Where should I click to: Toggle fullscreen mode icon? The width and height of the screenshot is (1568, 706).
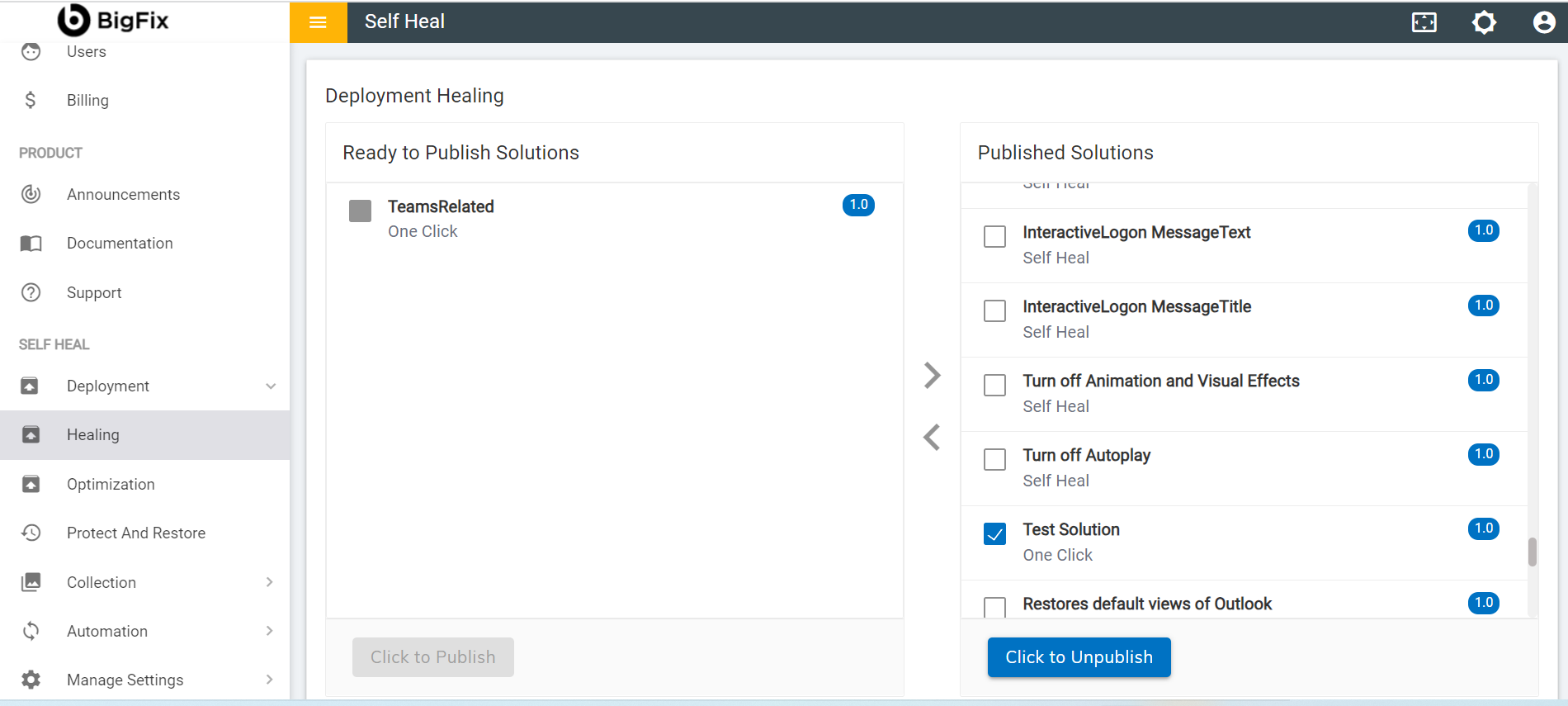pyautogui.click(x=1424, y=22)
